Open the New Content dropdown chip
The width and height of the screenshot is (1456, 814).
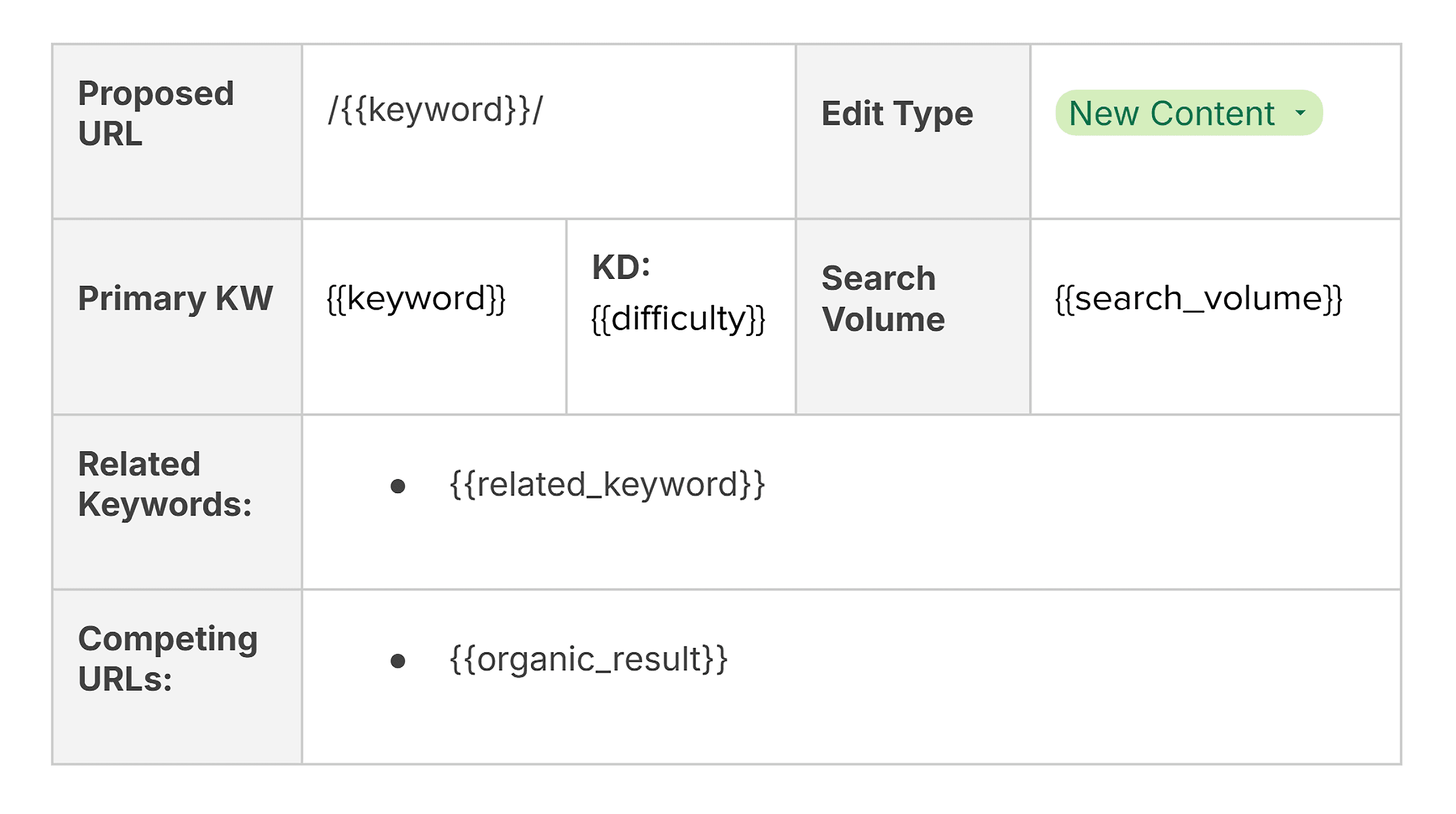[x=1171, y=113]
